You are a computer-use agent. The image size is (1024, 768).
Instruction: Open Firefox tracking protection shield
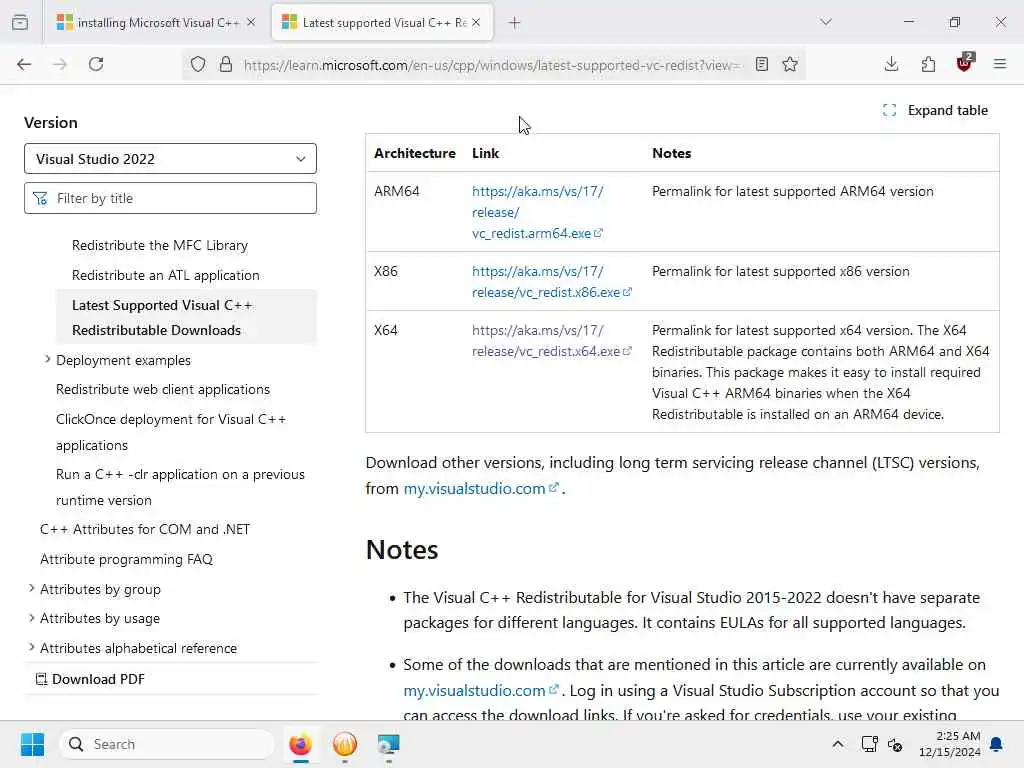pos(198,64)
